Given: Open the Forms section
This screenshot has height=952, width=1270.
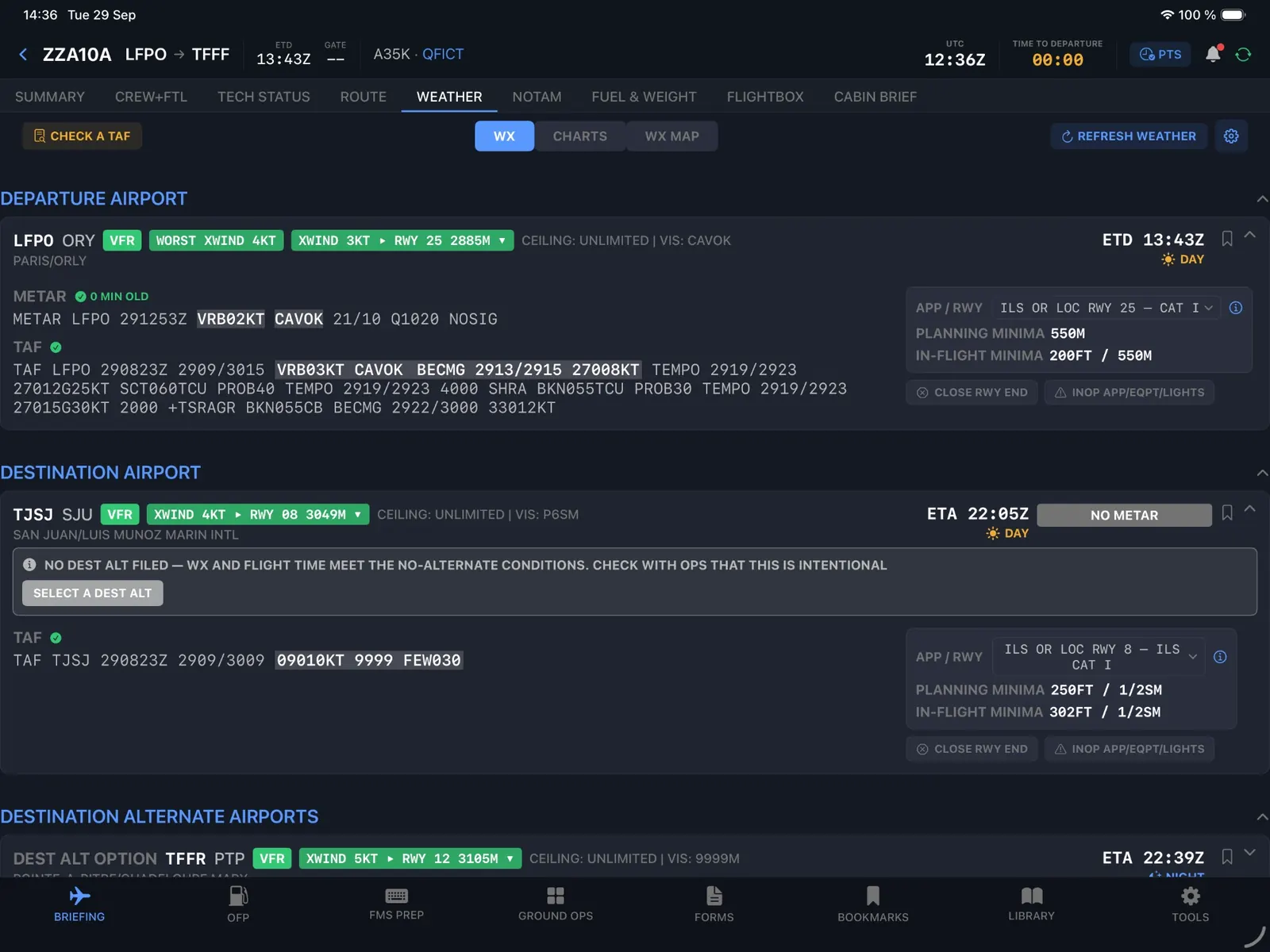Looking at the screenshot, I should 714,905.
